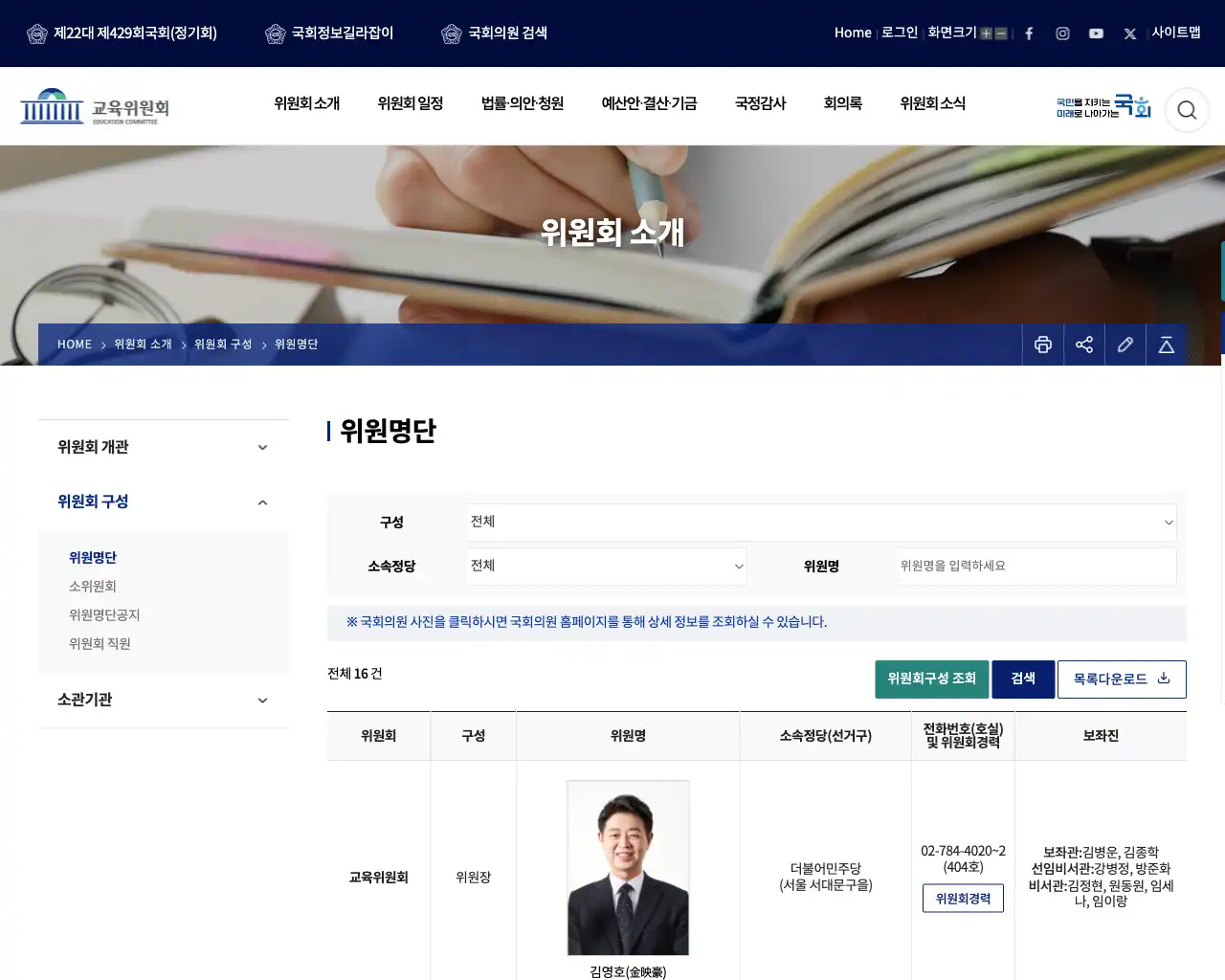The height and width of the screenshot is (980, 1225).
Task: Jump to top with arrow icon
Action: (1167, 345)
